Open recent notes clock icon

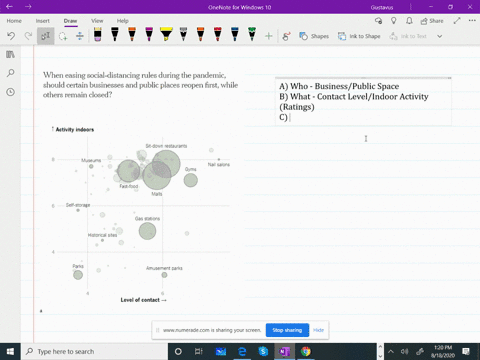[10, 92]
